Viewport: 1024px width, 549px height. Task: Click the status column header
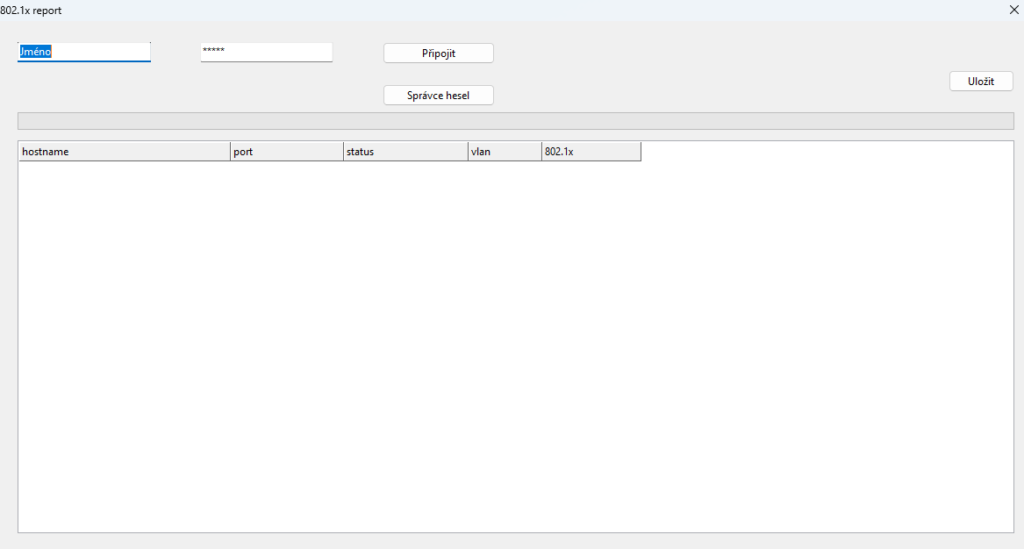(x=404, y=152)
